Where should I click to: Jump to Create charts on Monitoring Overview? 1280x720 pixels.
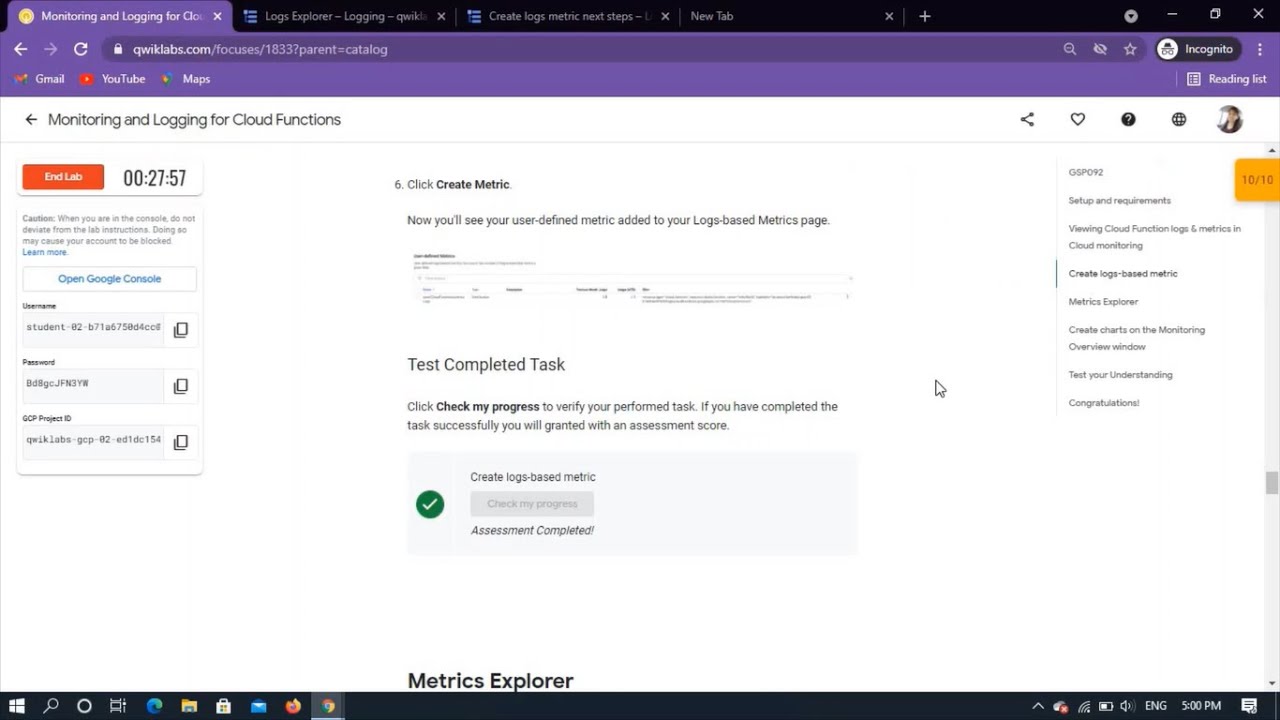click(x=1137, y=338)
